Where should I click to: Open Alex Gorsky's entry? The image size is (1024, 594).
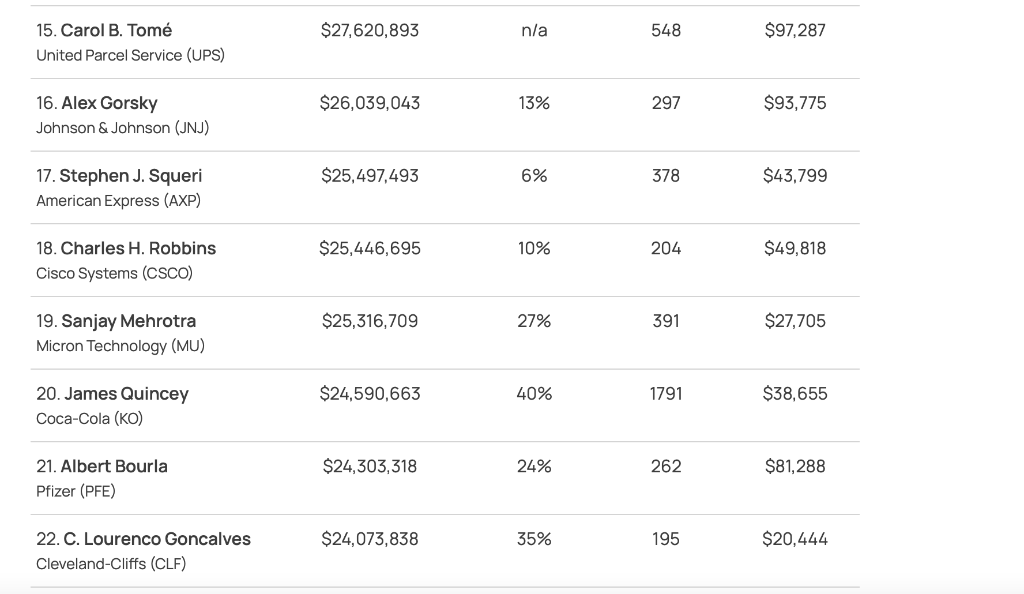click(109, 103)
